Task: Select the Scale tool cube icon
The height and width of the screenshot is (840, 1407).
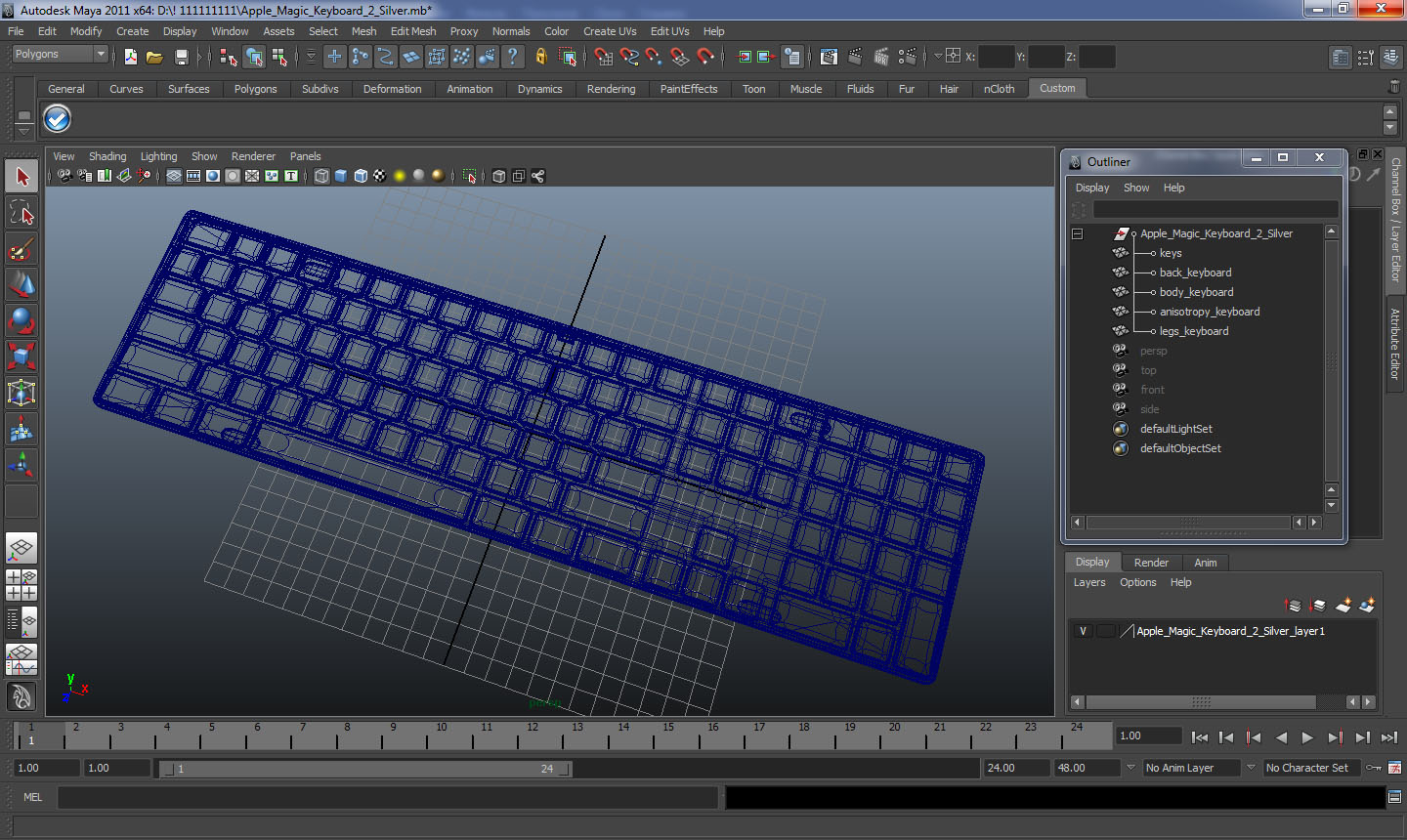Action: 21,356
